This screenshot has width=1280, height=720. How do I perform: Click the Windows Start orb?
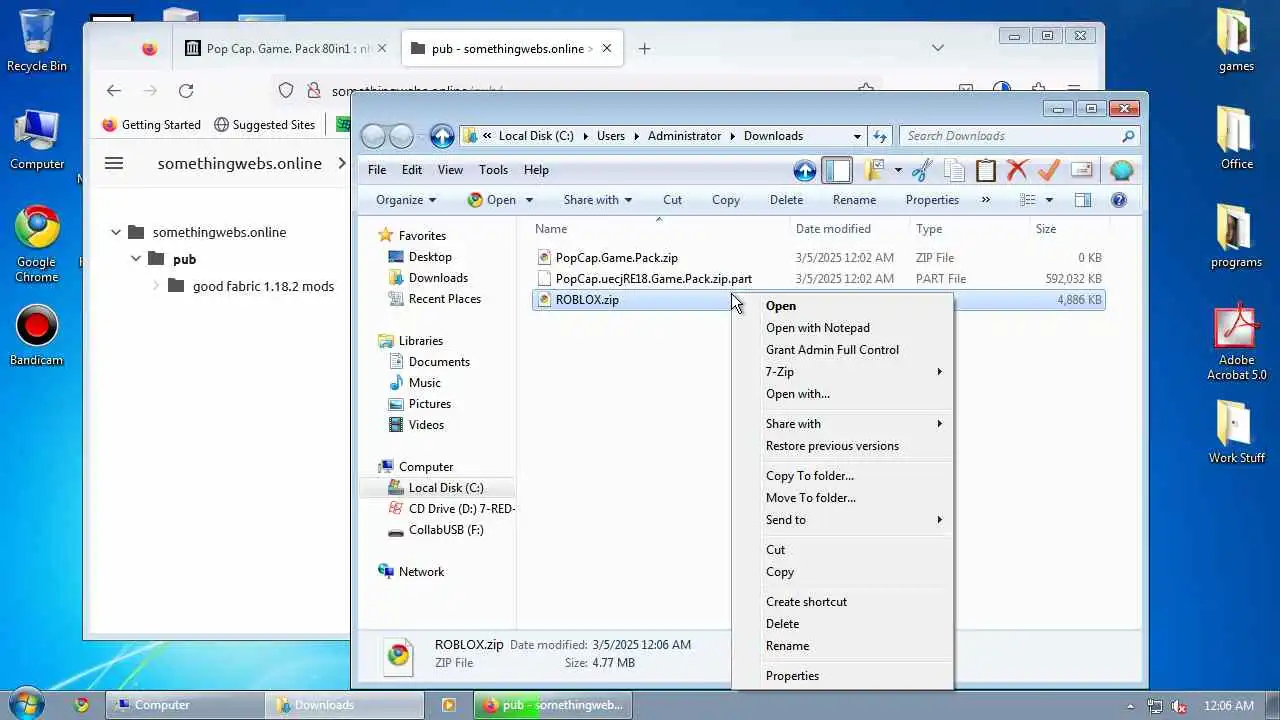pyautogui.click(x=27, y=704)
